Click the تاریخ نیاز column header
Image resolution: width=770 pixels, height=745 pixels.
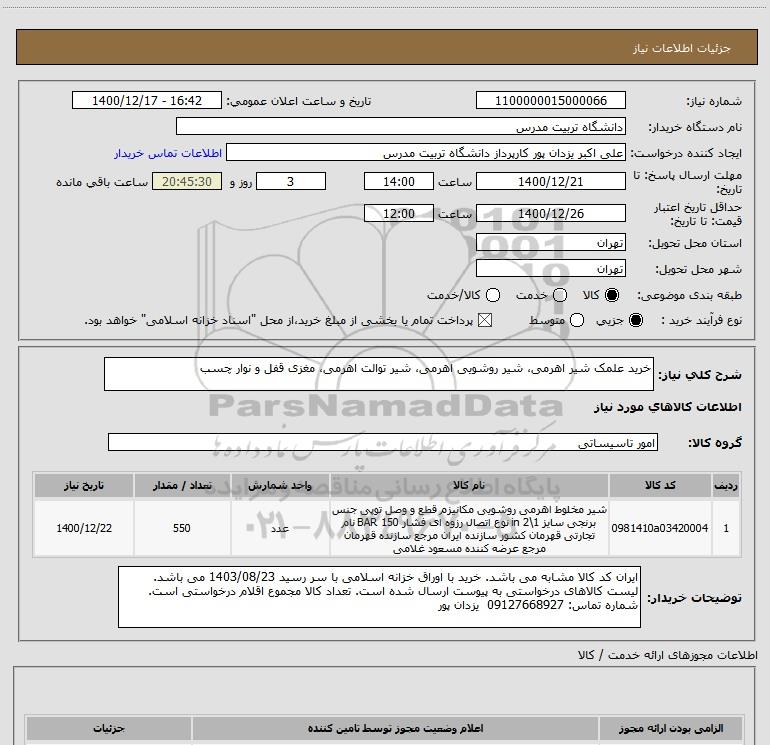[83, 485]
